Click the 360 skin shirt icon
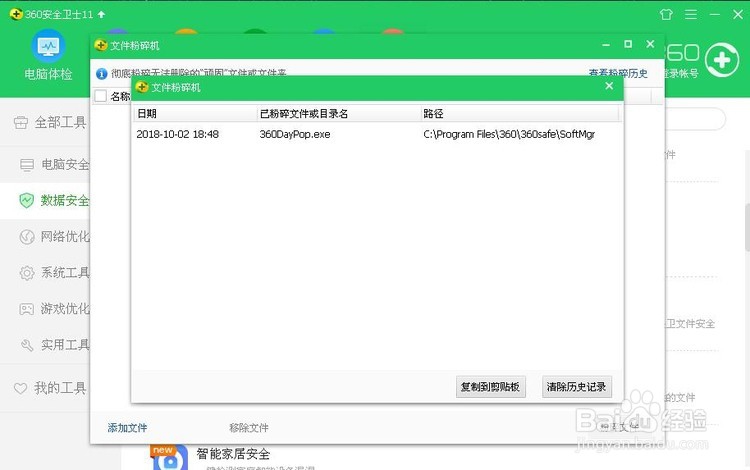 click(666, 14)
